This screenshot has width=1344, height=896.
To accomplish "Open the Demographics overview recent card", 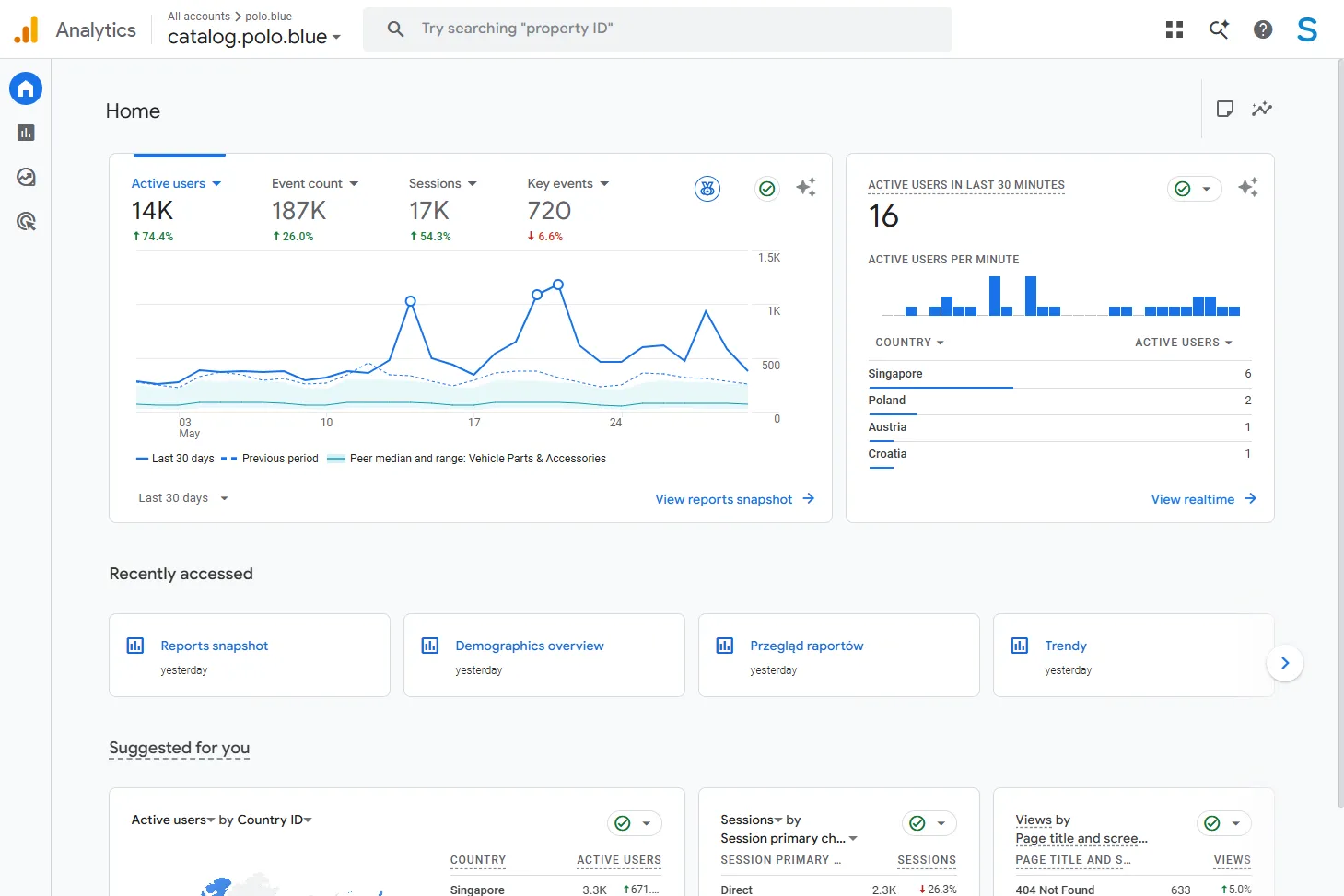I will tap(544, 656).
